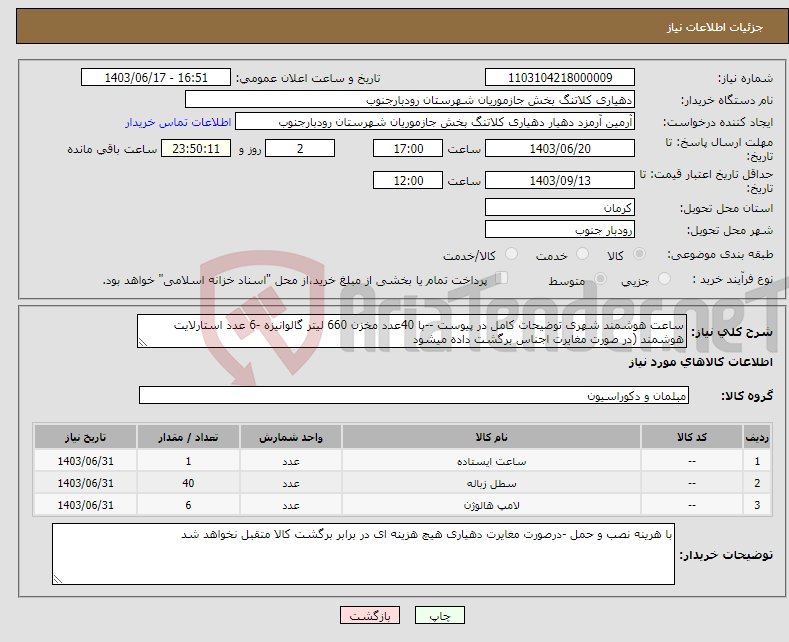Click the نام کالا column header
This screenshot has height=642, width=789.
click(491, 437)
